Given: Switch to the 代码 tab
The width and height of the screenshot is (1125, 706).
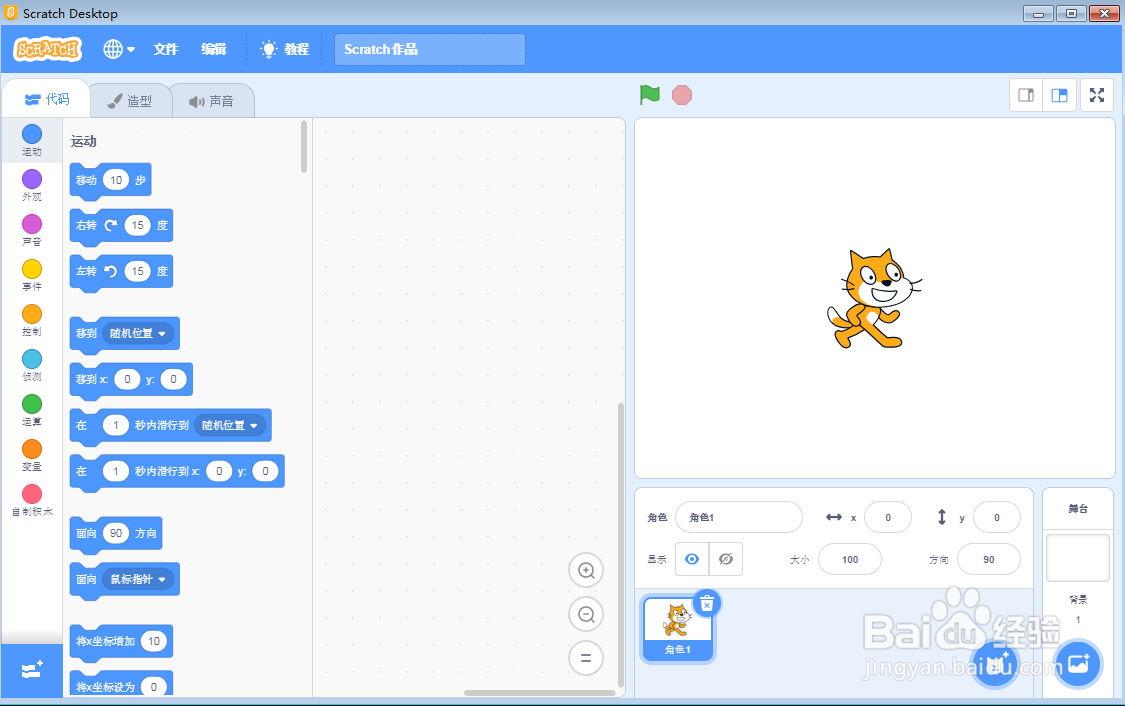Looking at the screenshot, I should pos(47,100).
